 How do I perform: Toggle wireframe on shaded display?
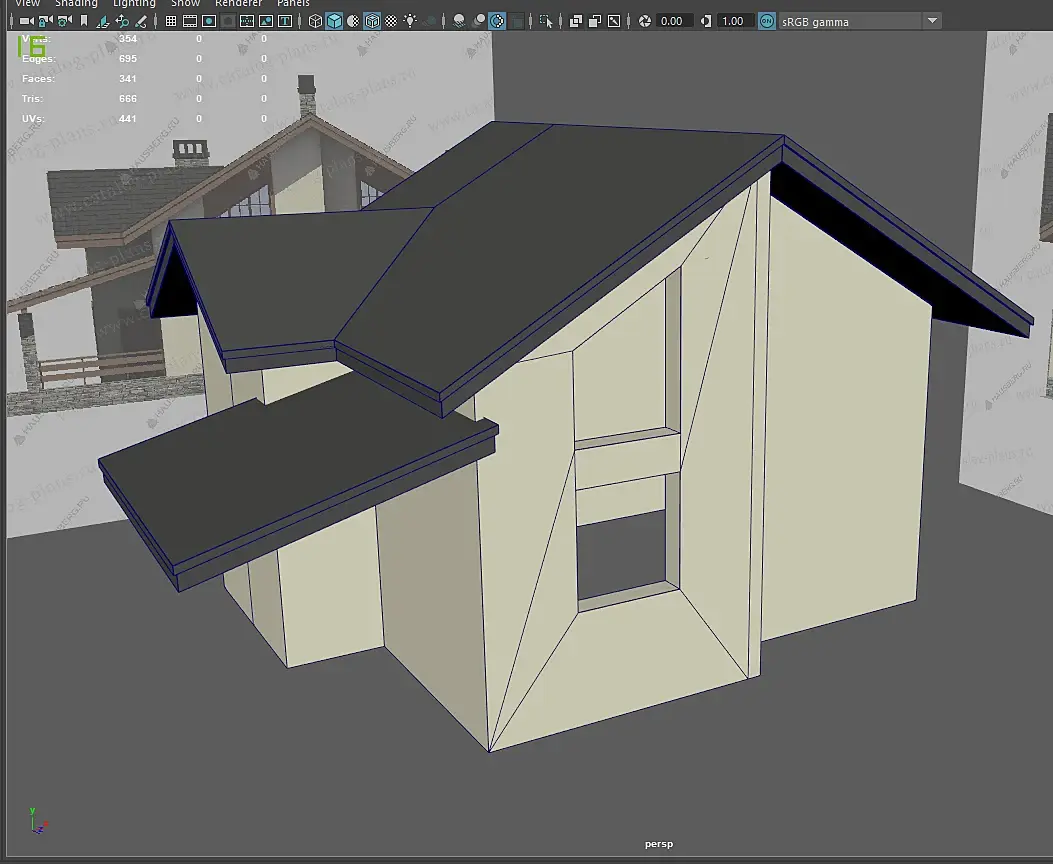pos(372,21)
